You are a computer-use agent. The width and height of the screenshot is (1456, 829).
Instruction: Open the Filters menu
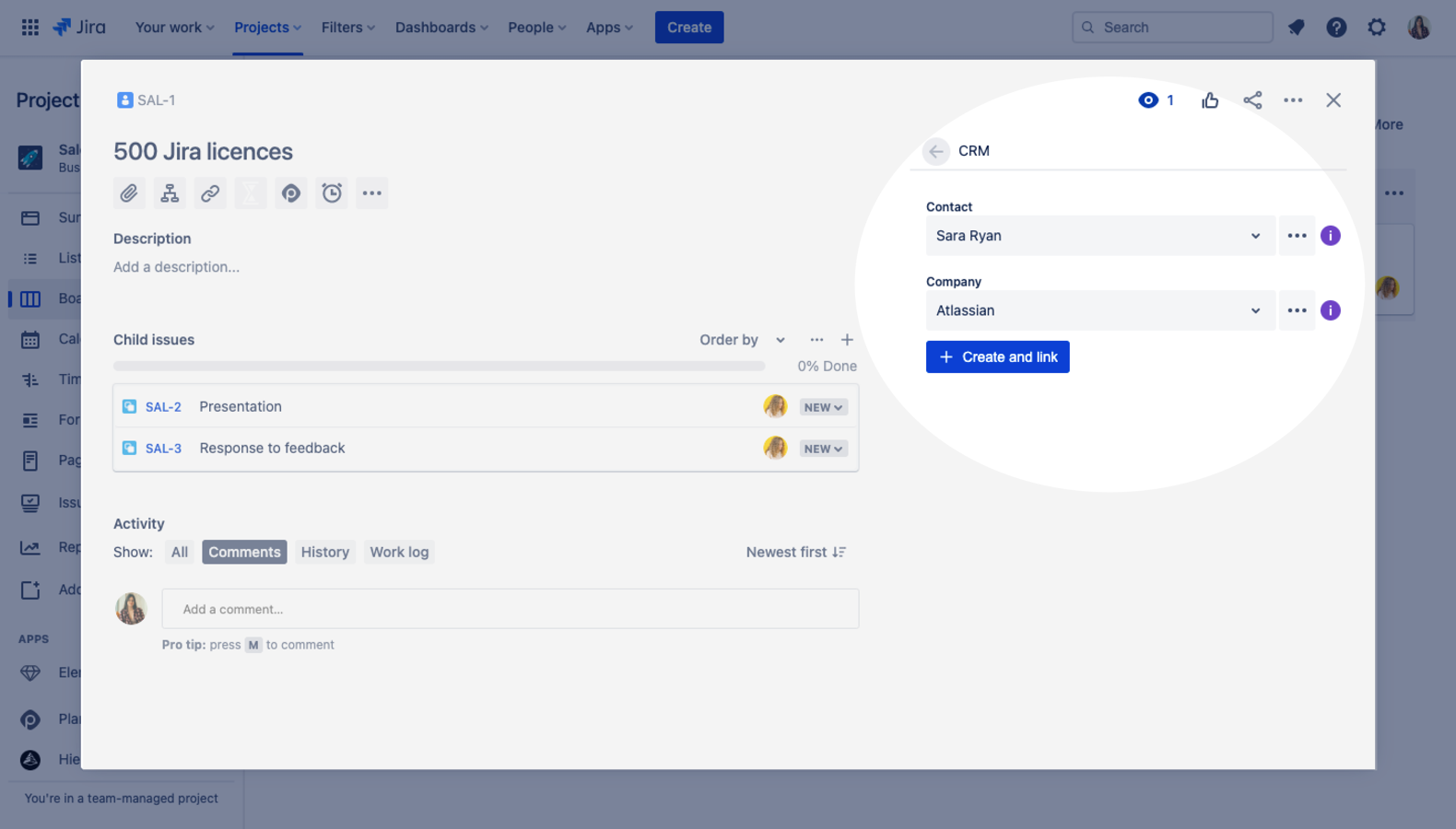point(348,28)
